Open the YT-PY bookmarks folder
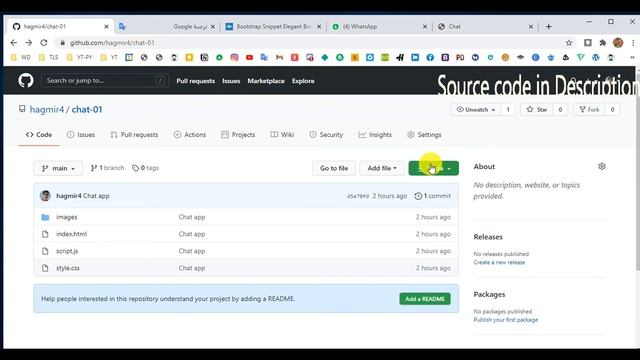 [80, 58]
